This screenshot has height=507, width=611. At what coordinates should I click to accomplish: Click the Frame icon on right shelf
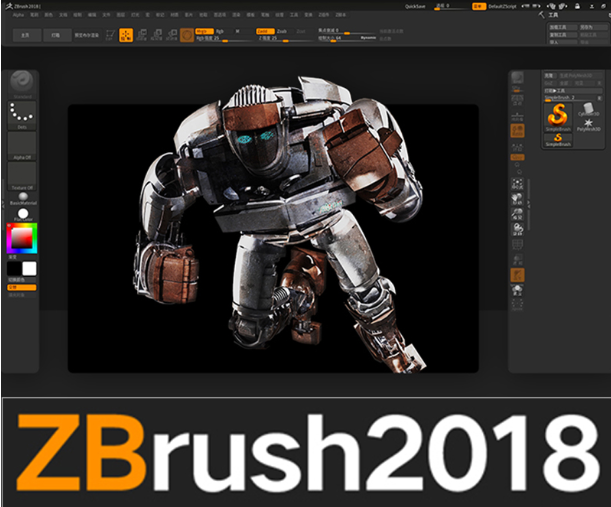[x=517, y=184]
